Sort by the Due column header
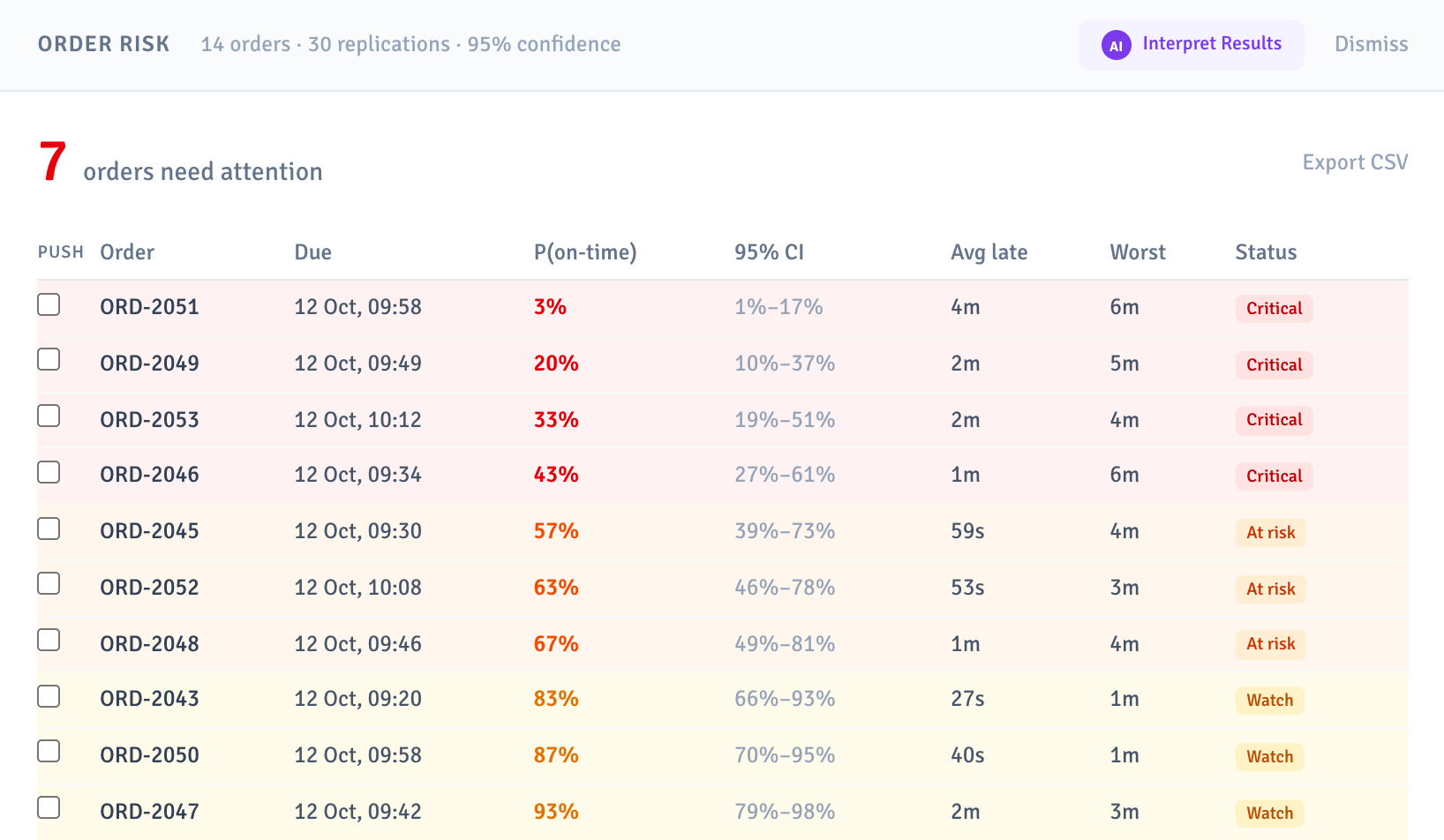The height and width of the screenshot is (840, 1444). click(312, 252)
